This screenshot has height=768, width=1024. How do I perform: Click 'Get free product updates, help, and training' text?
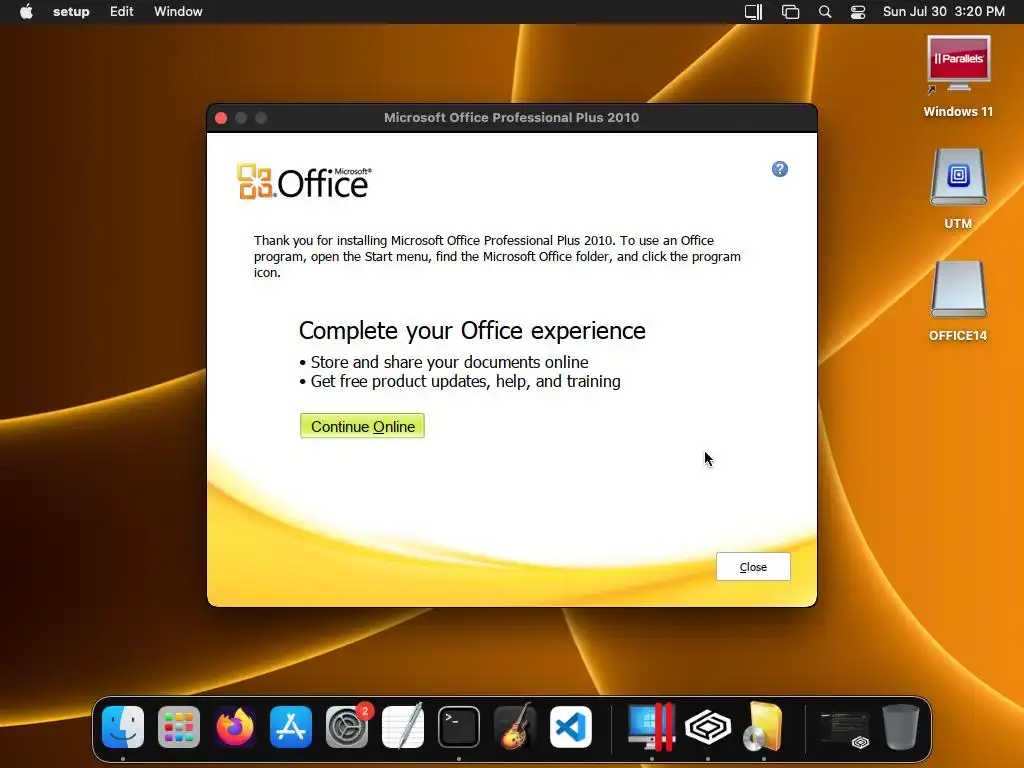click(x=466, y=381)
